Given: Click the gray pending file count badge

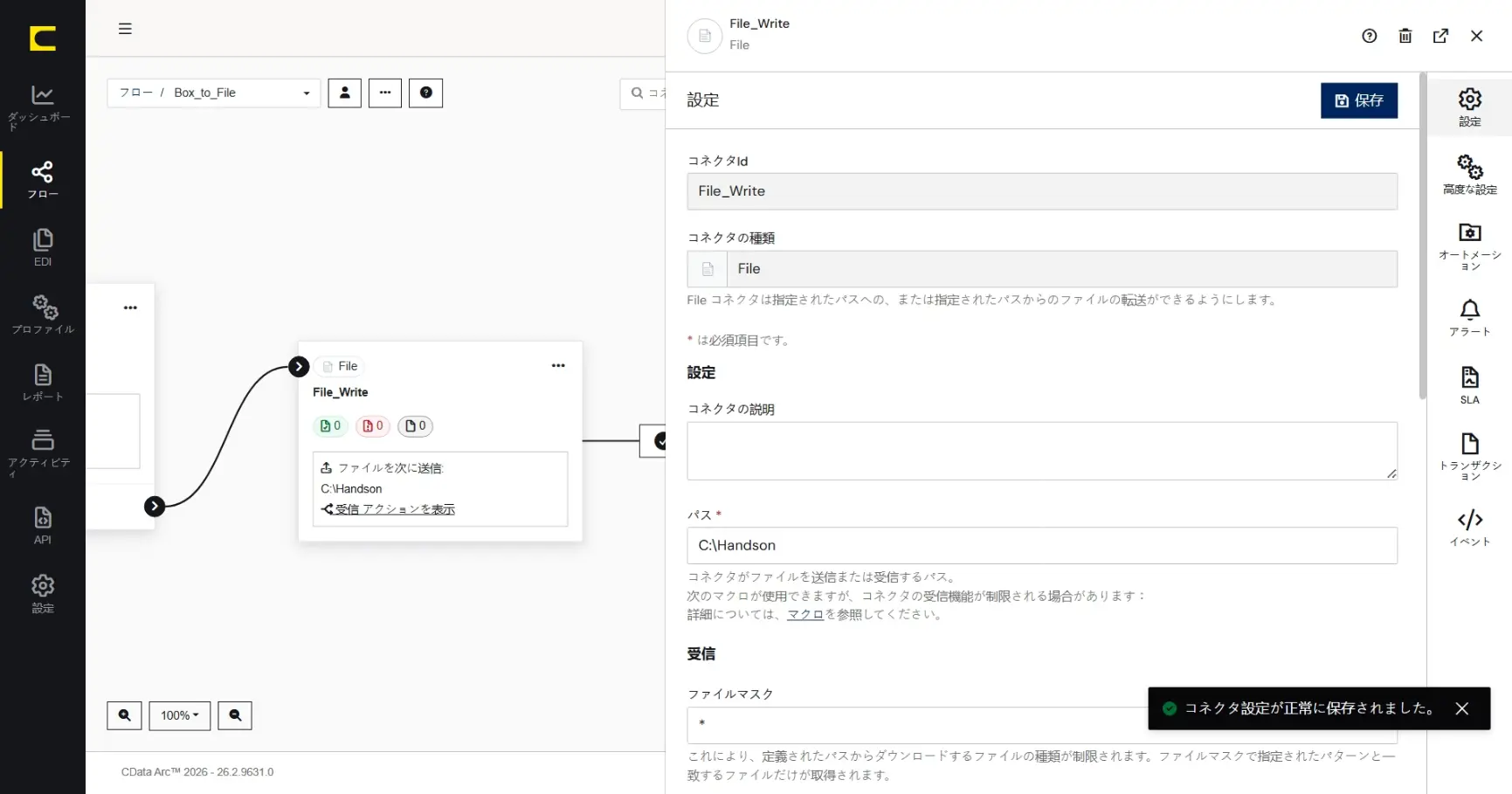Looking at the screenshot, I should [x=416, y=426].
